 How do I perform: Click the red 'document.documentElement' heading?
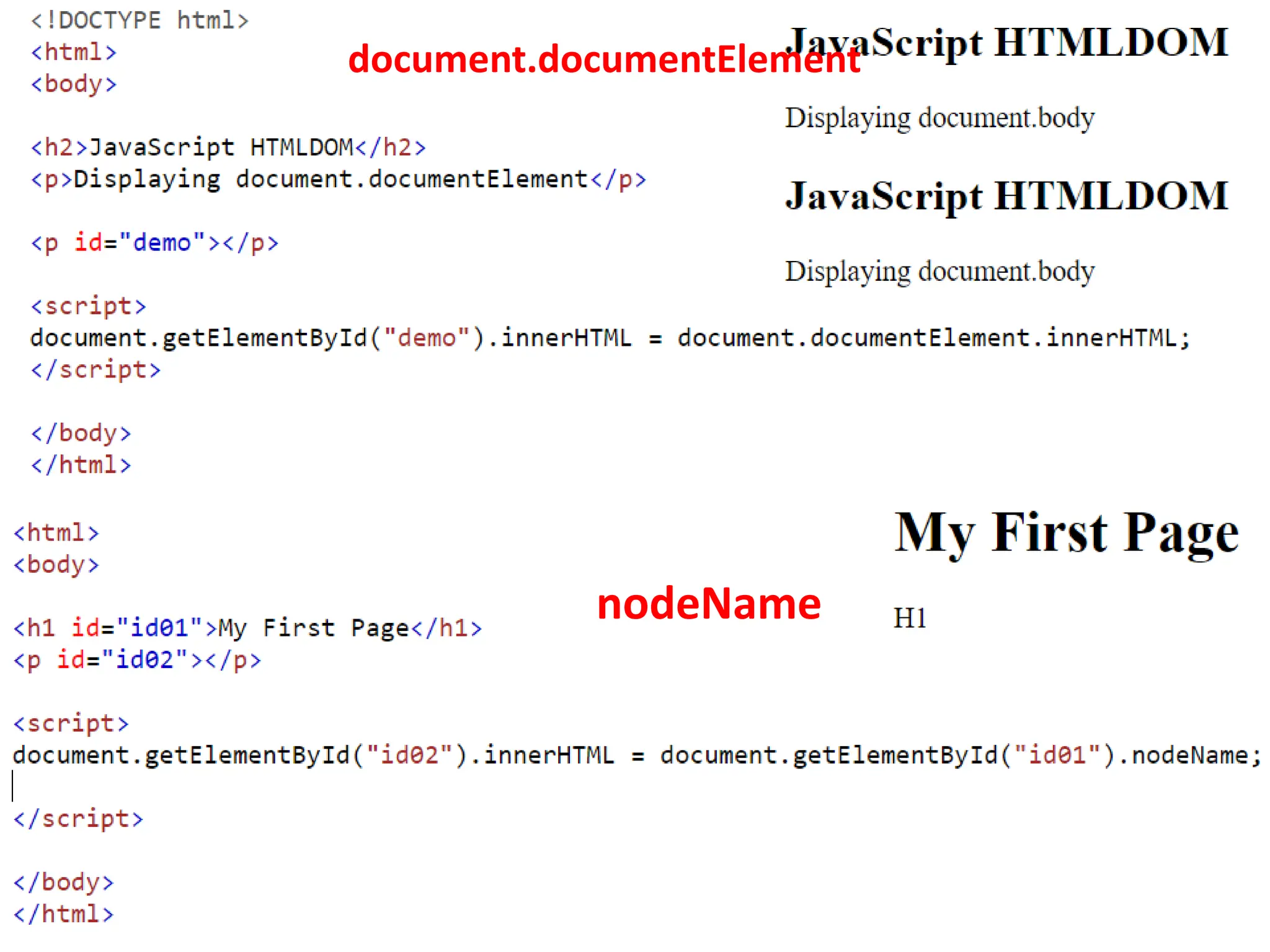(x=604, y=59)
